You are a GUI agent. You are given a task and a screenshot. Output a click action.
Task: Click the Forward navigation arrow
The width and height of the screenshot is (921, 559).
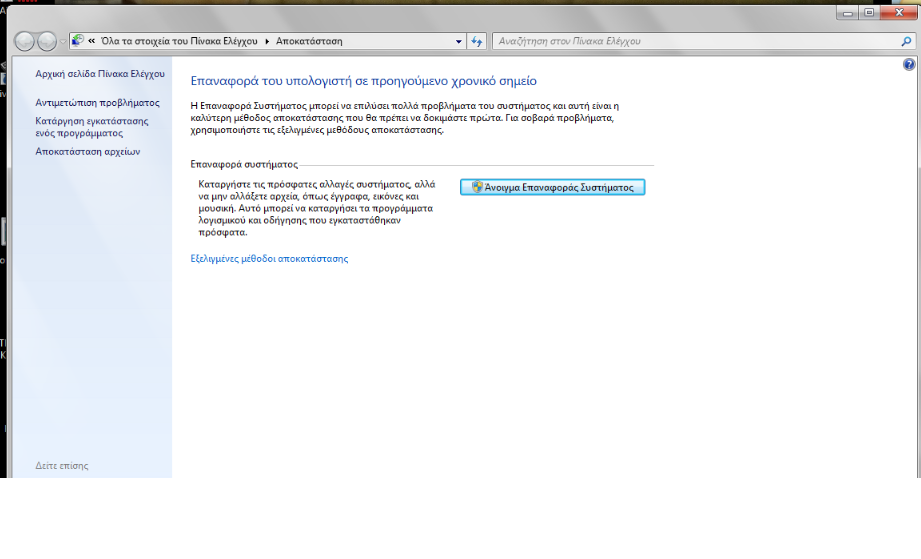click(x=46, y=41)
